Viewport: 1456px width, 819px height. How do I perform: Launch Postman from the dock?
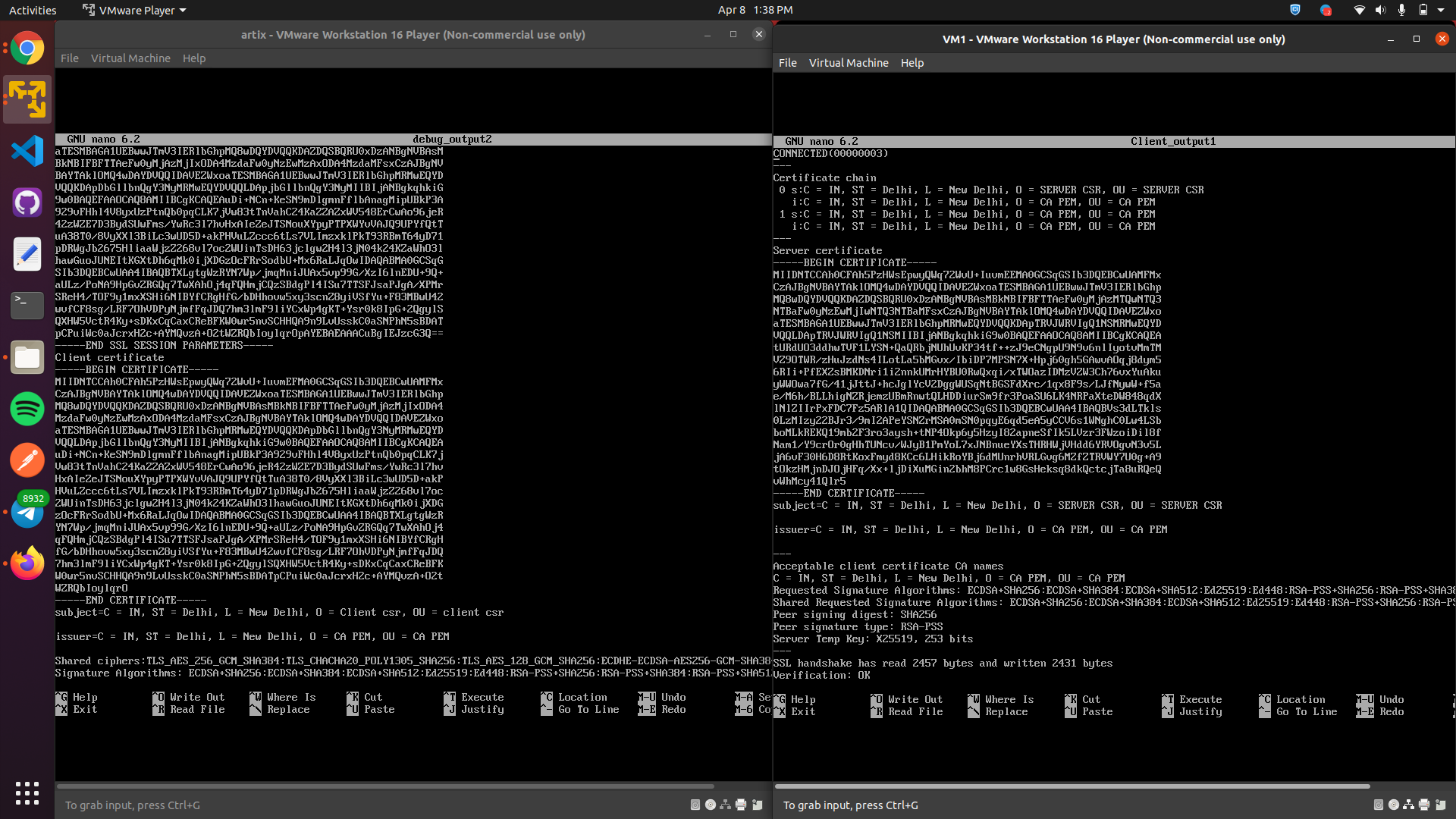click(27, 460)
